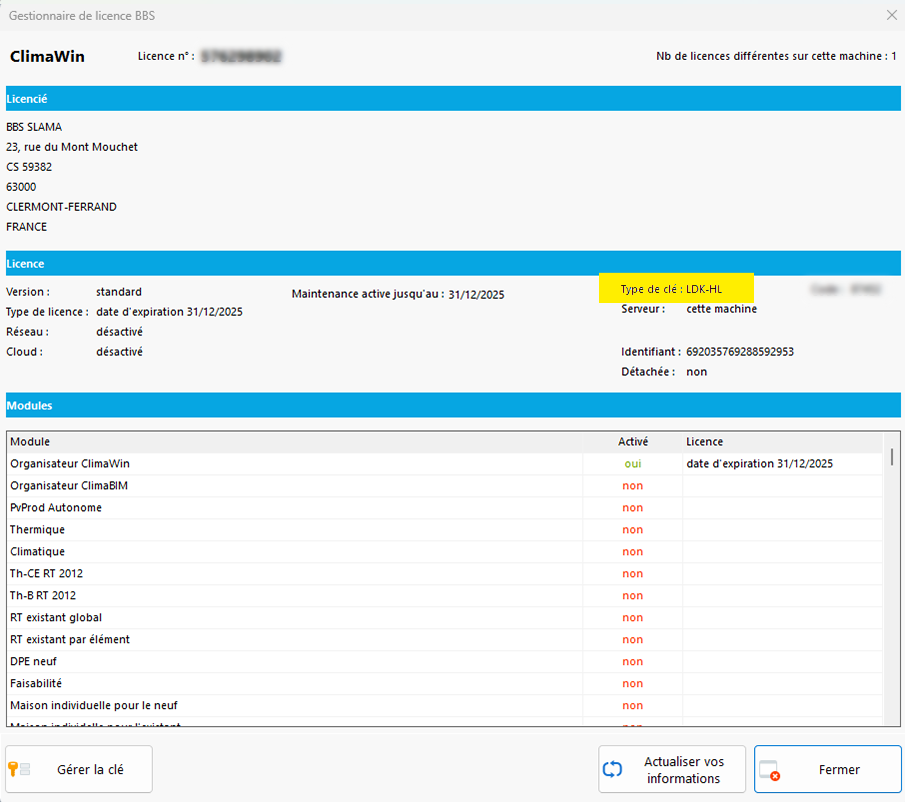The image size is (905, 802).
Task: Click the Réseau 'désactivé' value
Action: coord(119,331)
